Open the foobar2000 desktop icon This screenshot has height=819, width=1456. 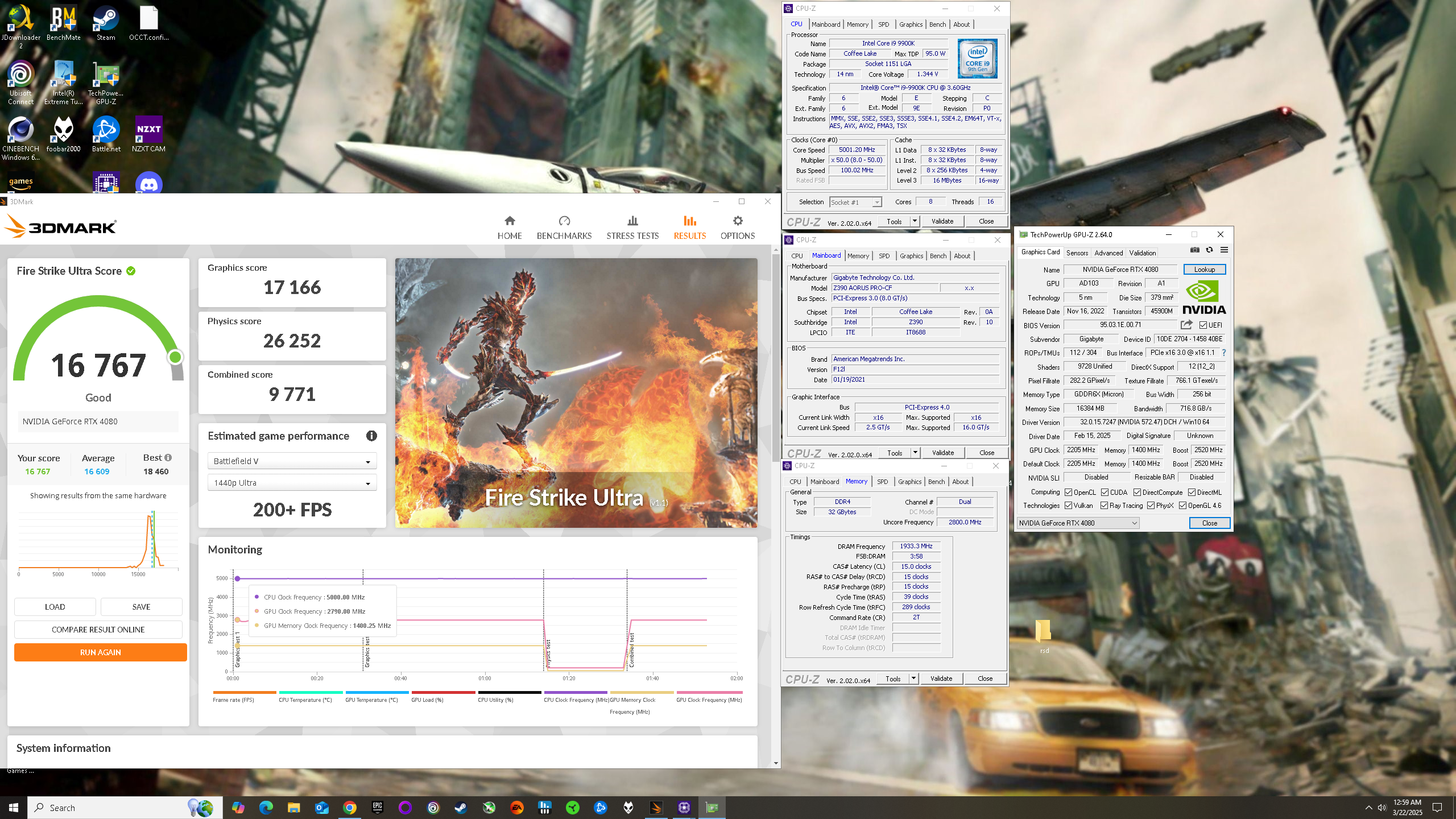pos(64,134)
